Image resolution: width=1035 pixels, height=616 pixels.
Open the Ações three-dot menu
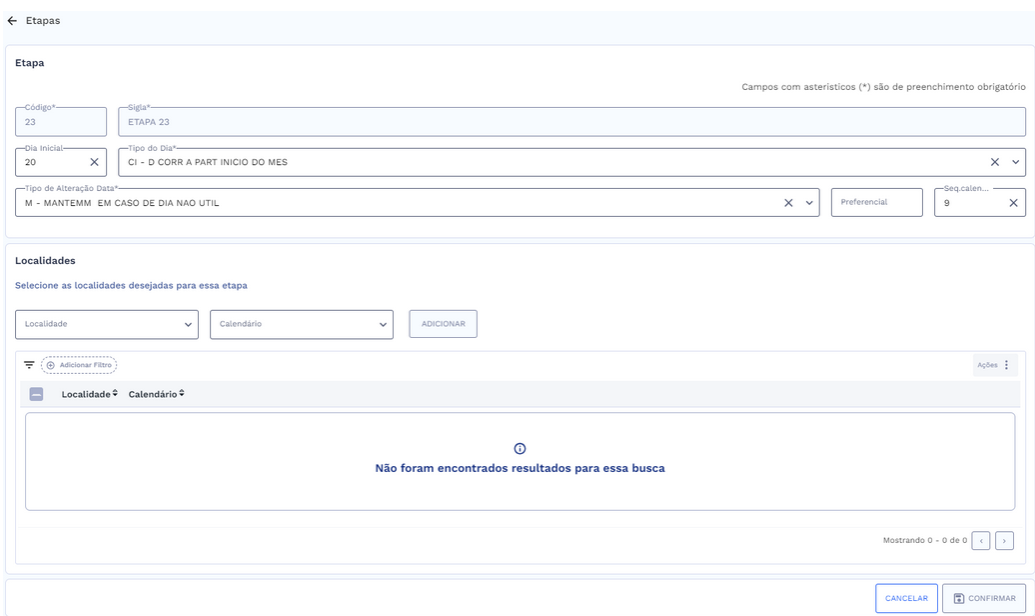tap(1006, 366)
